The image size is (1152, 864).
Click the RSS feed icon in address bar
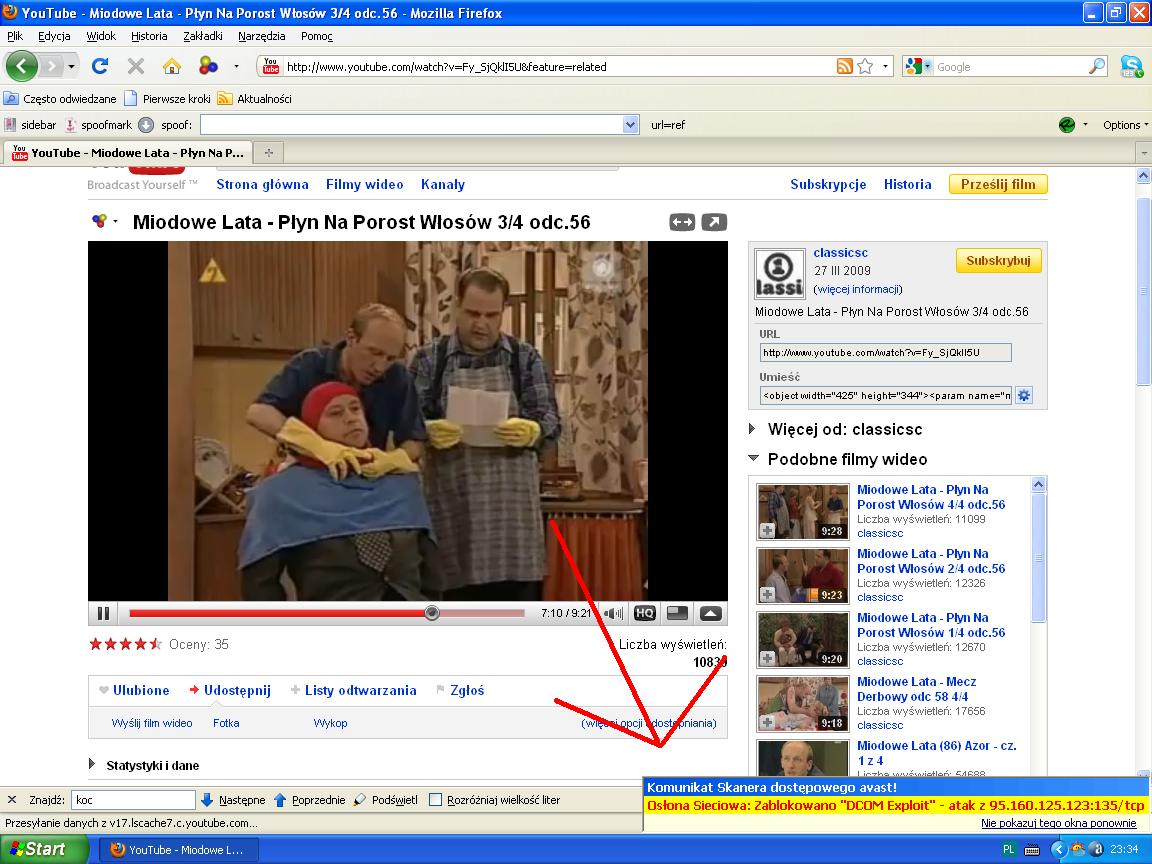[844, 67]
